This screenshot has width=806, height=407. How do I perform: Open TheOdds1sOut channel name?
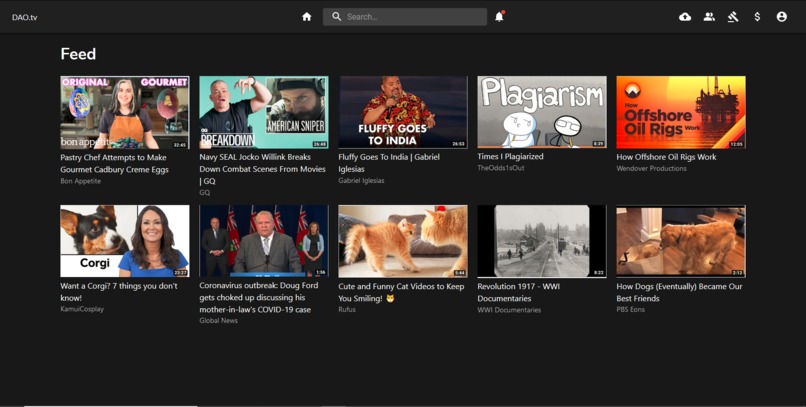(501, 168)
